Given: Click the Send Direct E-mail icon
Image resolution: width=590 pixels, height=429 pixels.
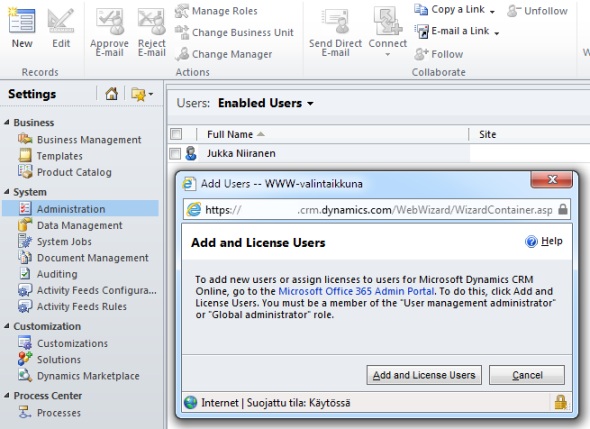Looking at the screenshot, I should tap(335, 21).
